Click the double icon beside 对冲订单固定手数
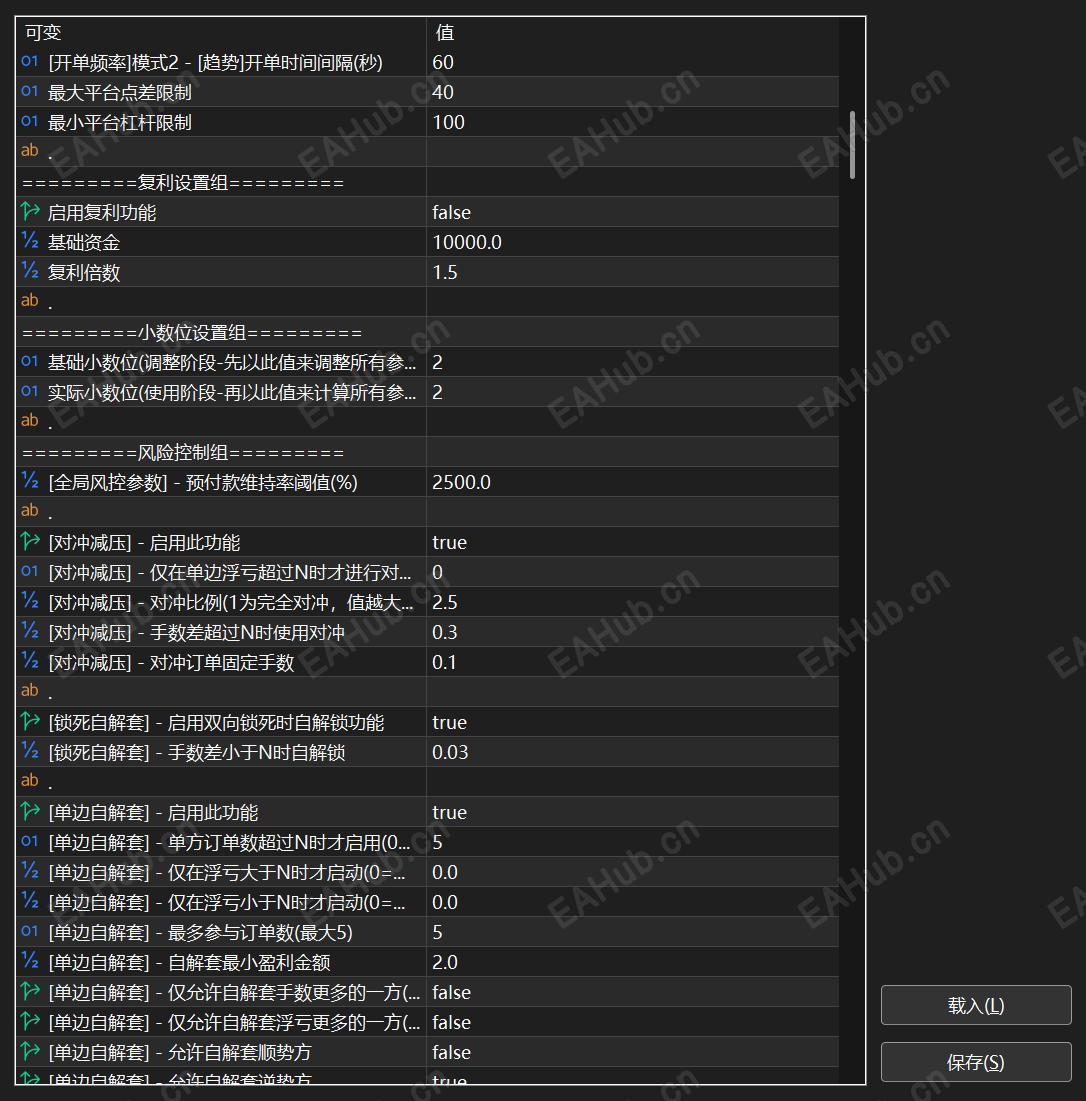This screenshot has width=1086, height=1101. 29,661
